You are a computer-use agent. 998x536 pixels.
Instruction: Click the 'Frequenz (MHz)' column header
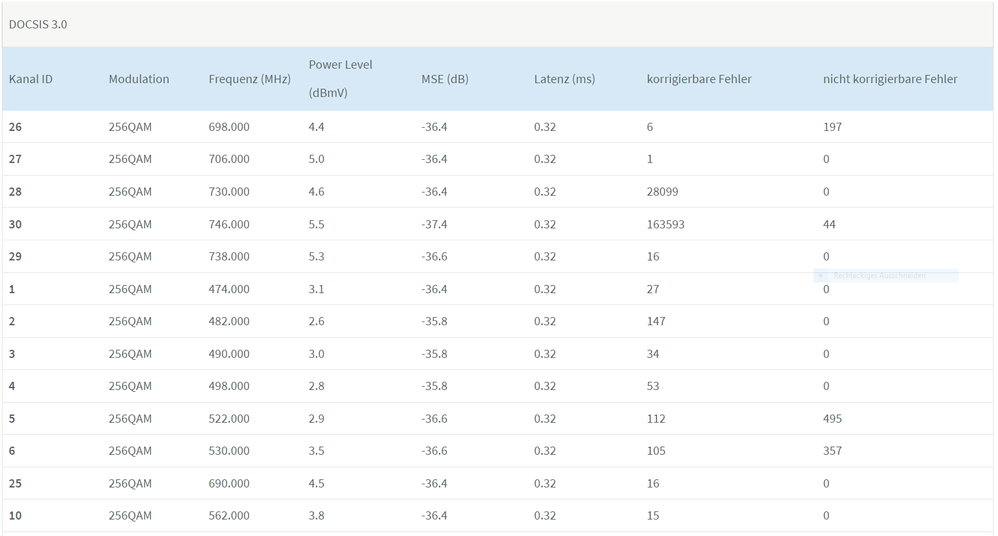[x=249, y=79]
